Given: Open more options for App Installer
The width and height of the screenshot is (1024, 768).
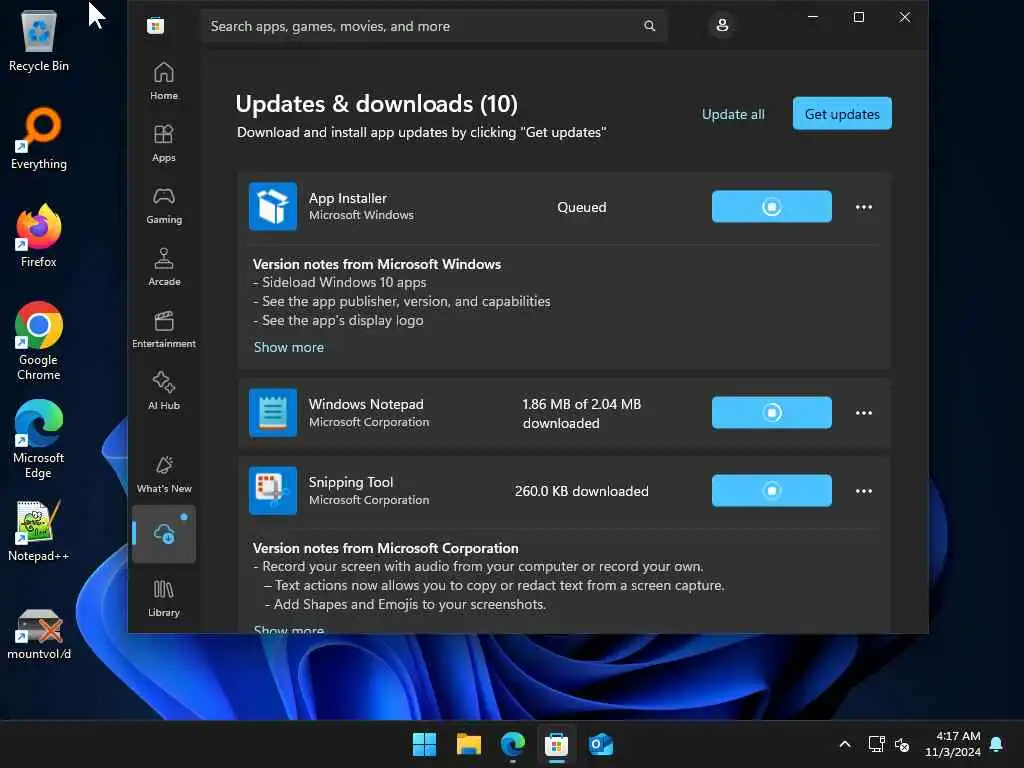Looking at the screenshot, I should click(x=863, y=207).
